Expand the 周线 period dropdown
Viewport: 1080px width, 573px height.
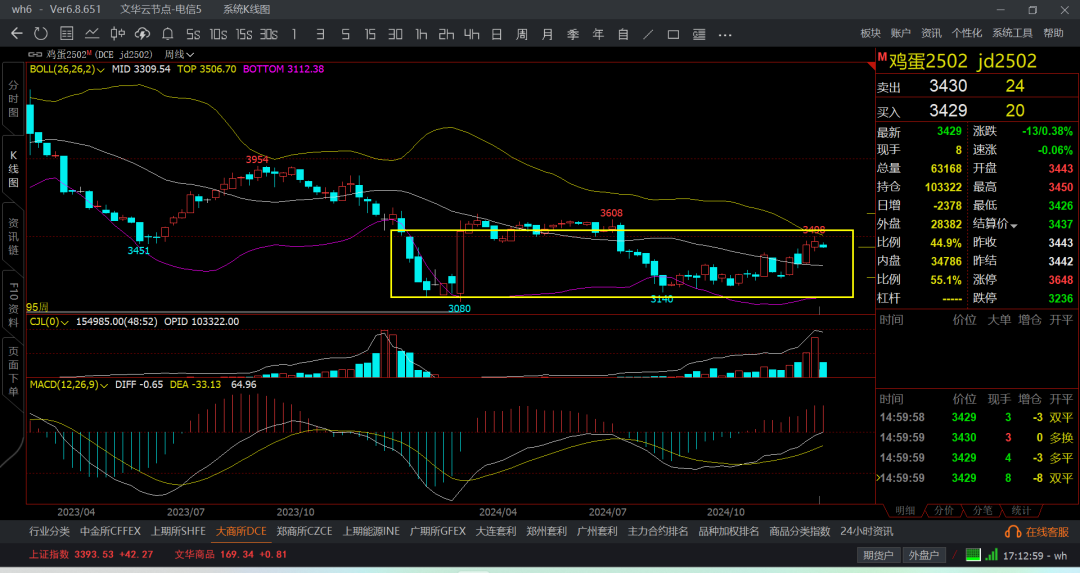[180, 54]
